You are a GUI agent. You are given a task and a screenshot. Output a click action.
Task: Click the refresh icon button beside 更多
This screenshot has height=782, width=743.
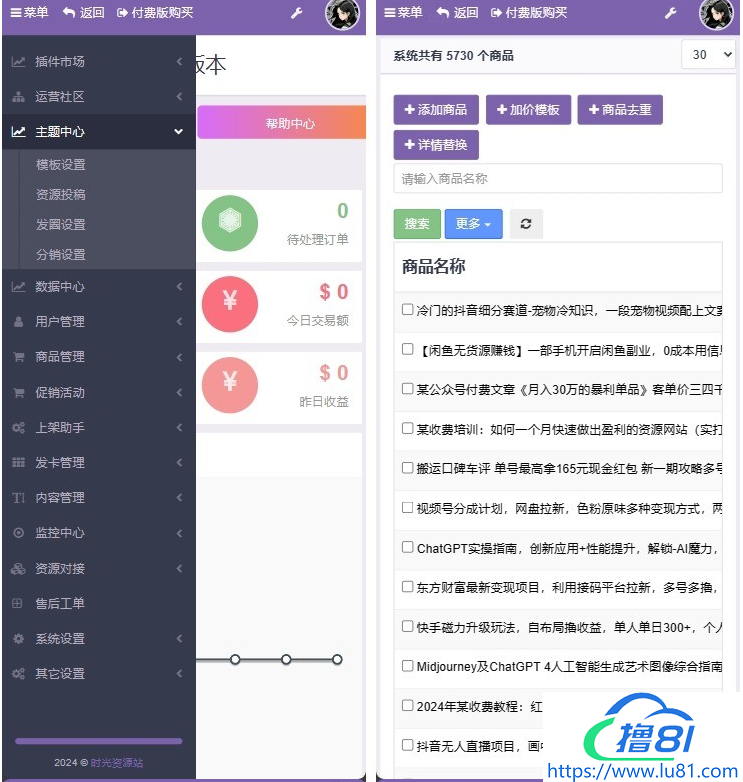tap(526, 224)
